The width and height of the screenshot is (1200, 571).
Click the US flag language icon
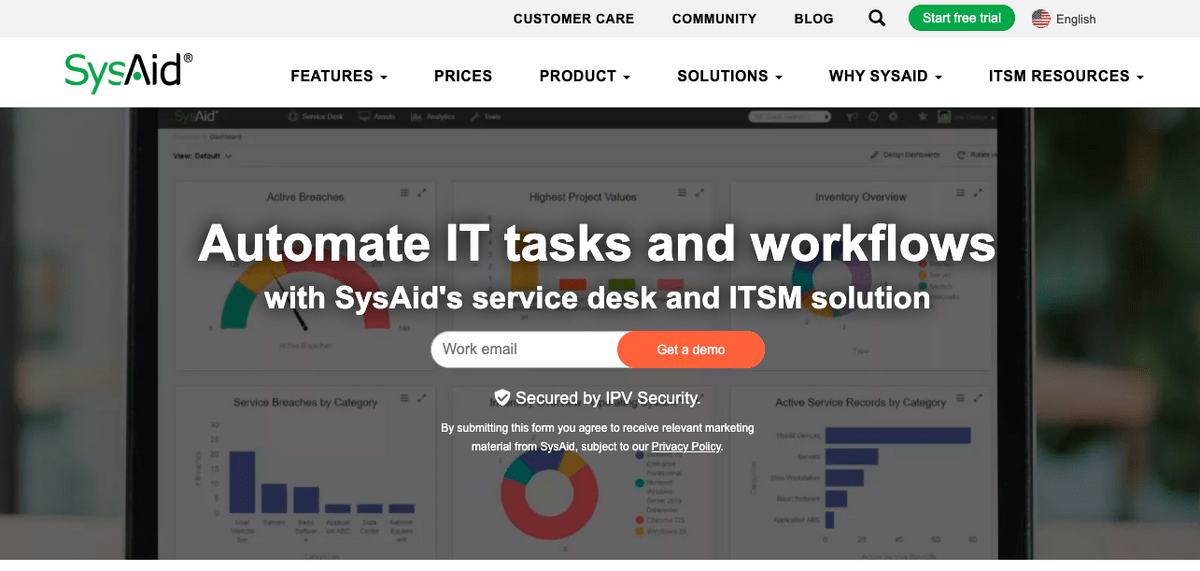1041,18
